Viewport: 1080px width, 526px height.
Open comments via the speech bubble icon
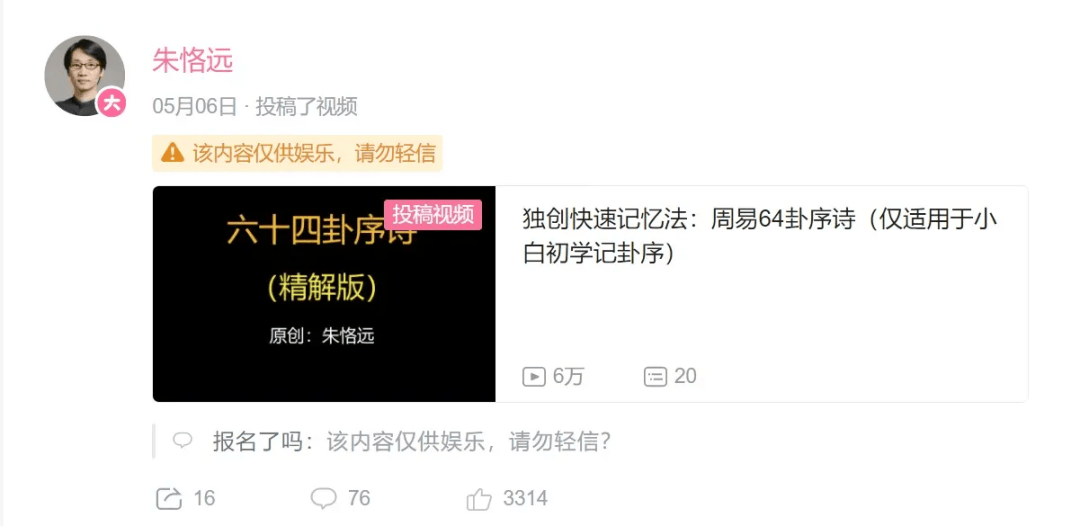pos(323,498)
